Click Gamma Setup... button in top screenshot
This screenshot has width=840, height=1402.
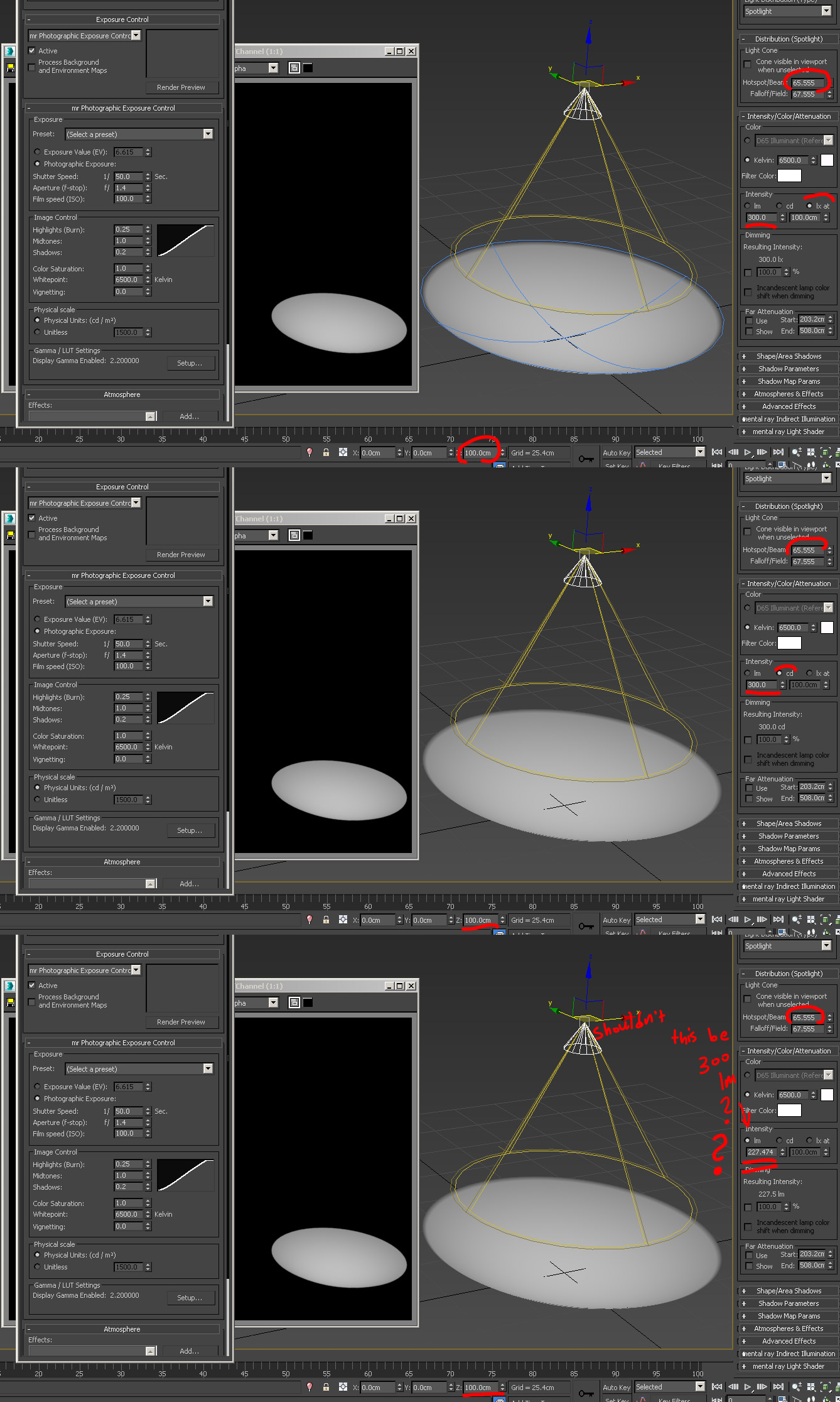pos(191,363)
